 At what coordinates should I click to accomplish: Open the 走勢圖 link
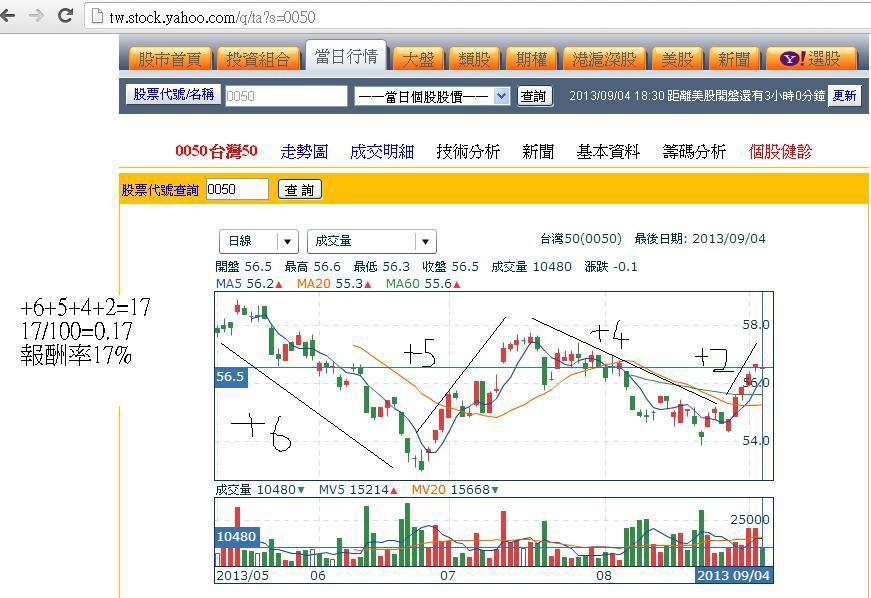(x=304, y=151)
